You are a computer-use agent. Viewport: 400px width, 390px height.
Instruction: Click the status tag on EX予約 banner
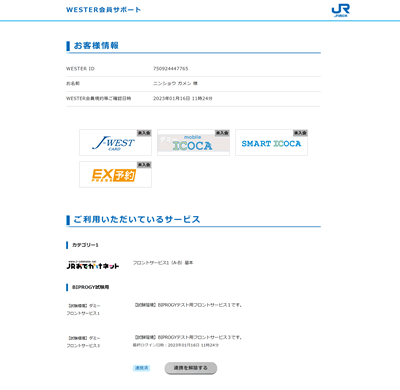click(x=144, y=165)
